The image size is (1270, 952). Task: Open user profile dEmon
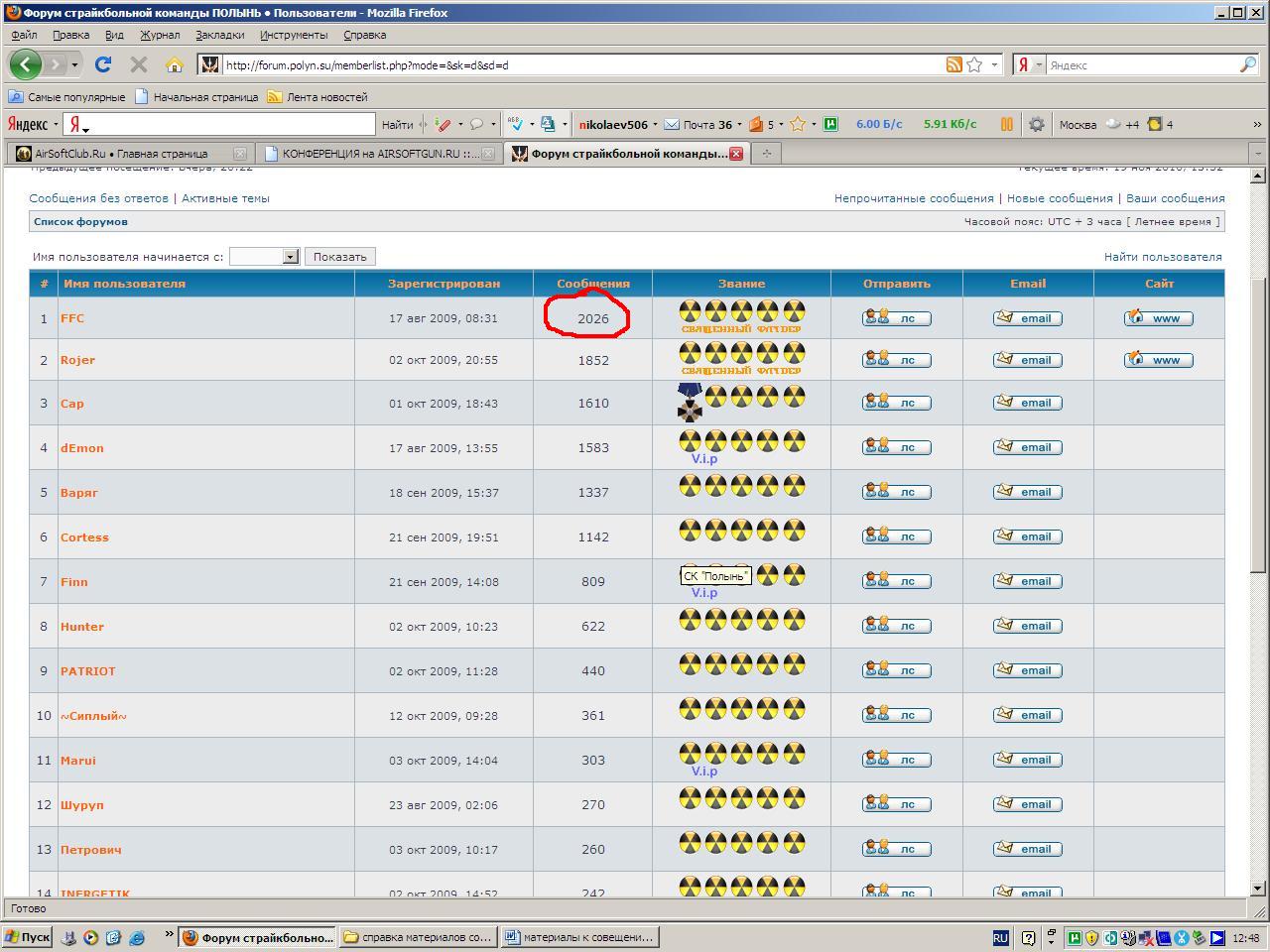click(82, 448)
